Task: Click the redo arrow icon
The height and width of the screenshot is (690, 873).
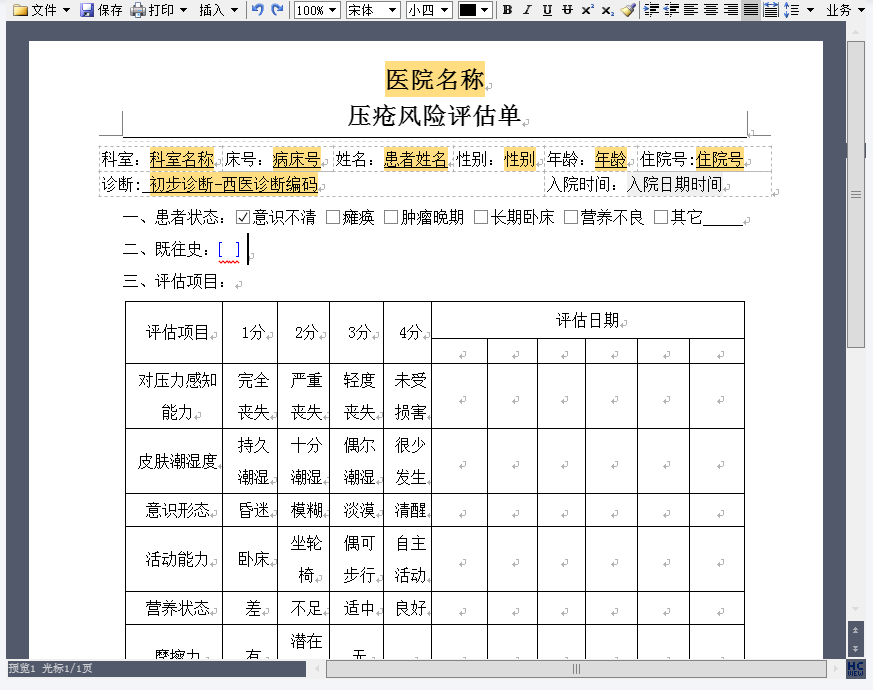Action: (x=277, y=10)
